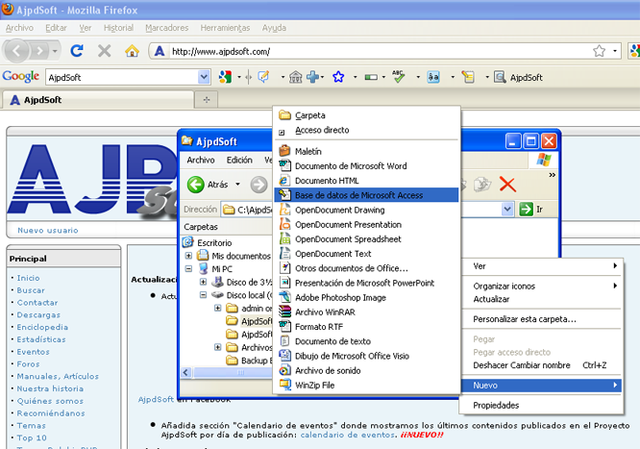Choose Acceso directo in the Nuevo submenu

click(x=367, y=130)
